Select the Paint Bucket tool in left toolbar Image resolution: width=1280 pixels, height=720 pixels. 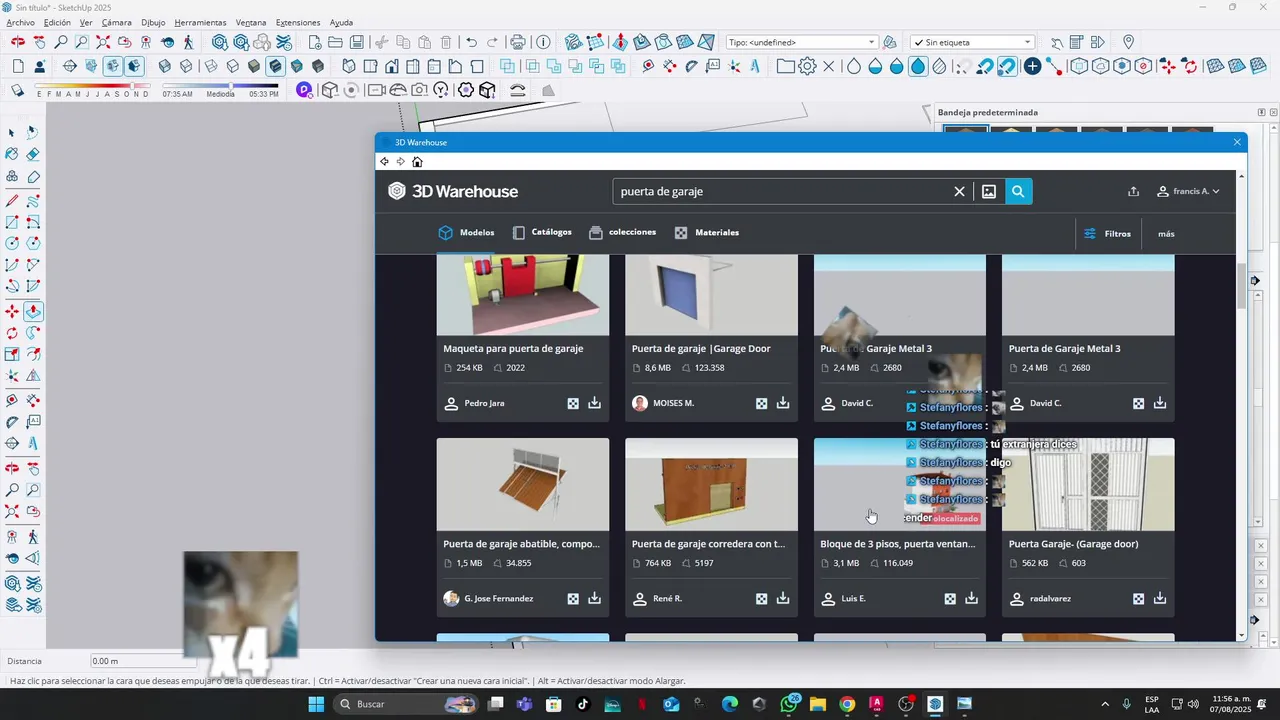(x=11, y=153)
